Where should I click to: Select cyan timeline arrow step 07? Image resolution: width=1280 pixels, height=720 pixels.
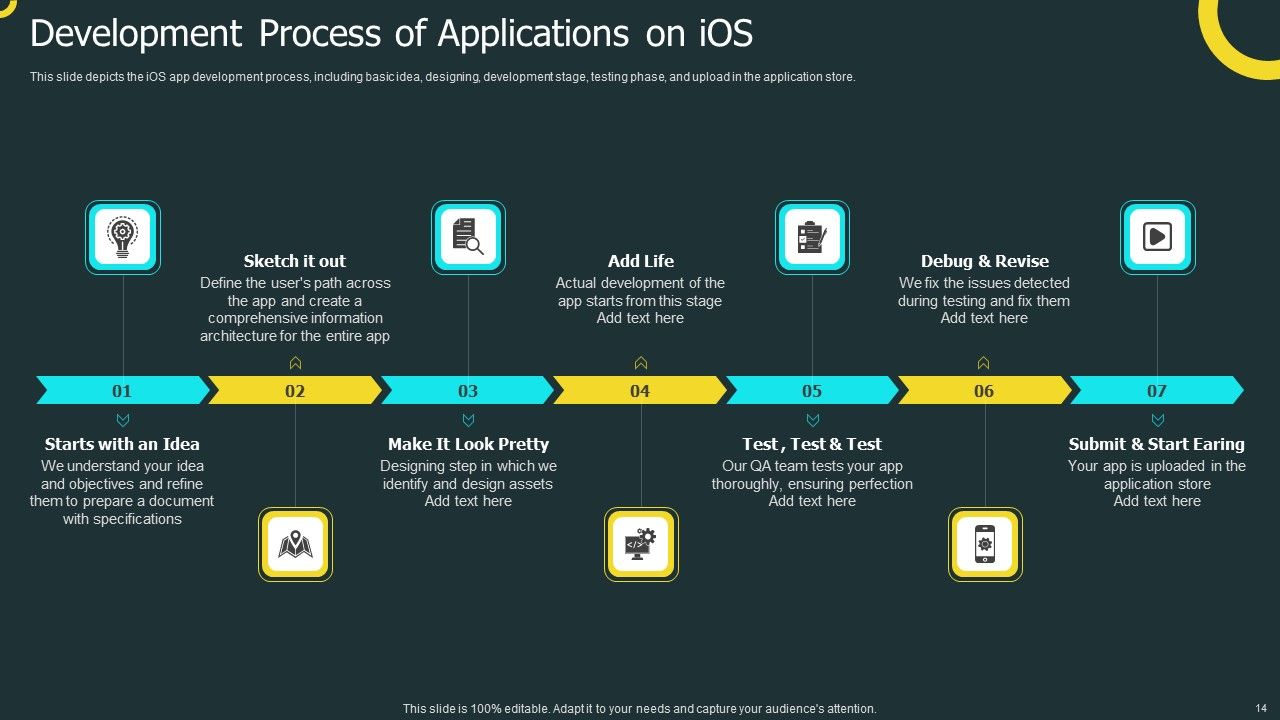pyautogui.click(x=1157, y=390)
